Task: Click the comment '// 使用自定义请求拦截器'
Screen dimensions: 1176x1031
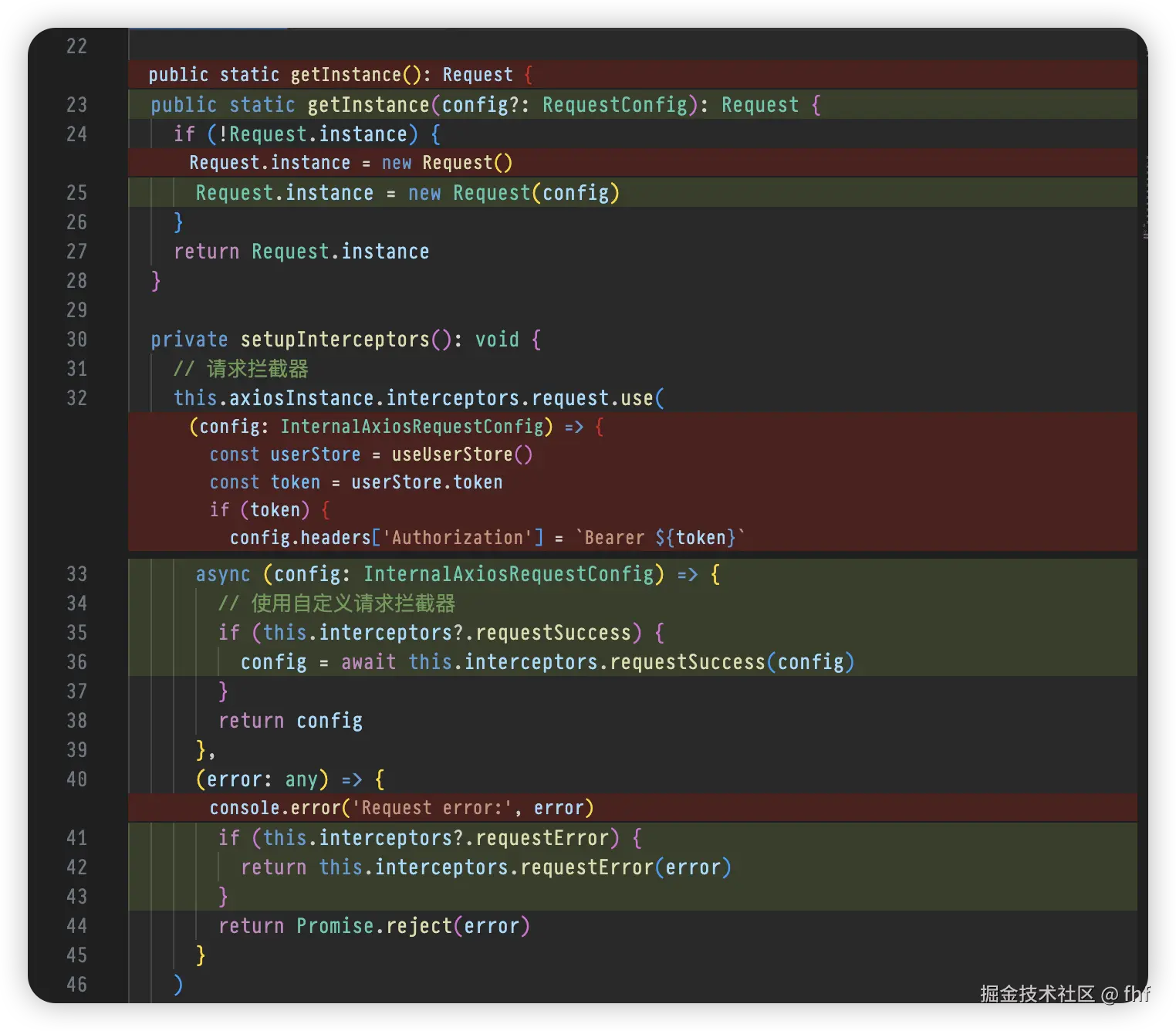Action: 336,603
